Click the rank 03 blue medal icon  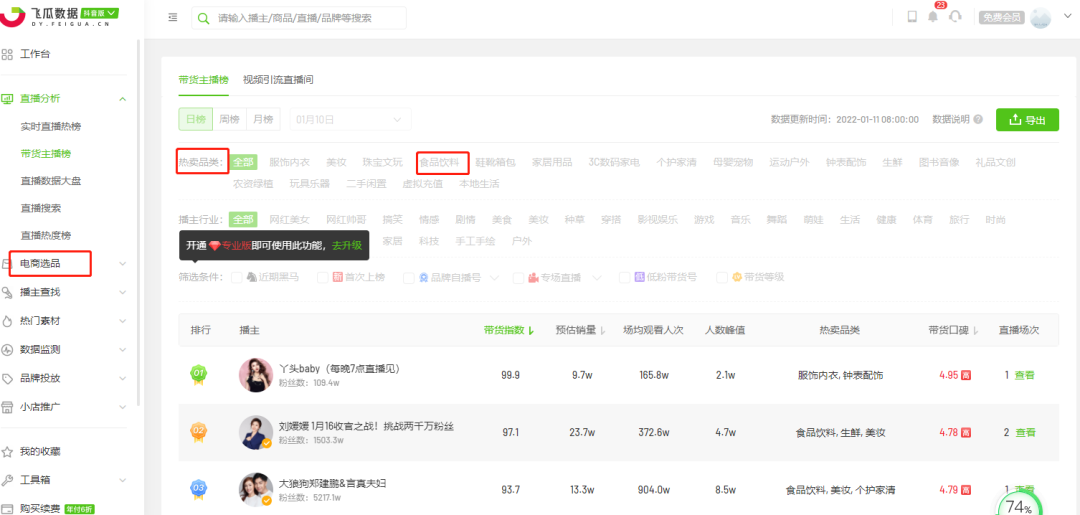point(198,489)
